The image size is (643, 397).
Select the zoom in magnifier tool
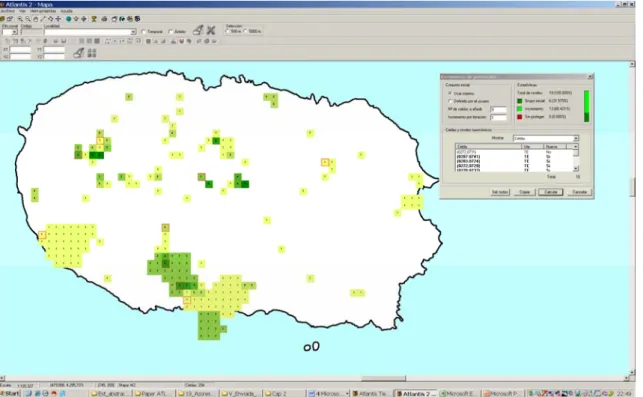pyautogui.click(x=20, y=19)
